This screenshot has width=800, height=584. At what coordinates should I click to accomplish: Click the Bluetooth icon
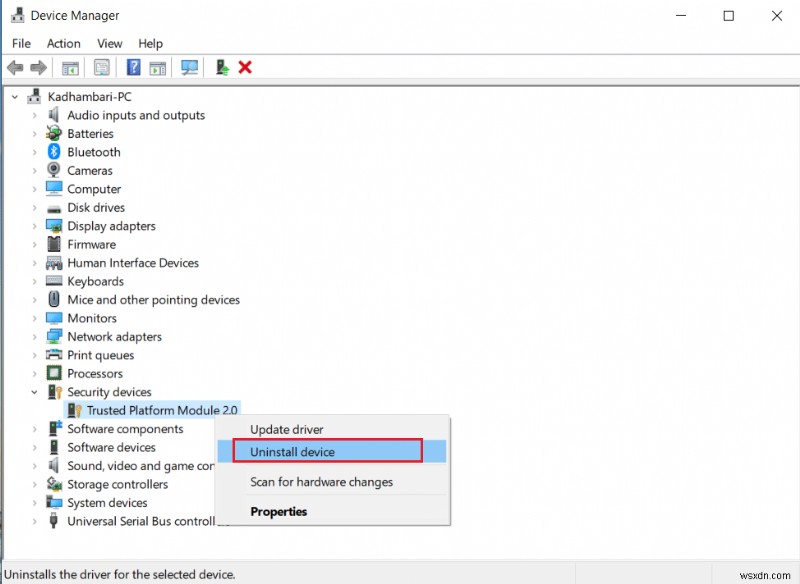click(x=54, y=151)
